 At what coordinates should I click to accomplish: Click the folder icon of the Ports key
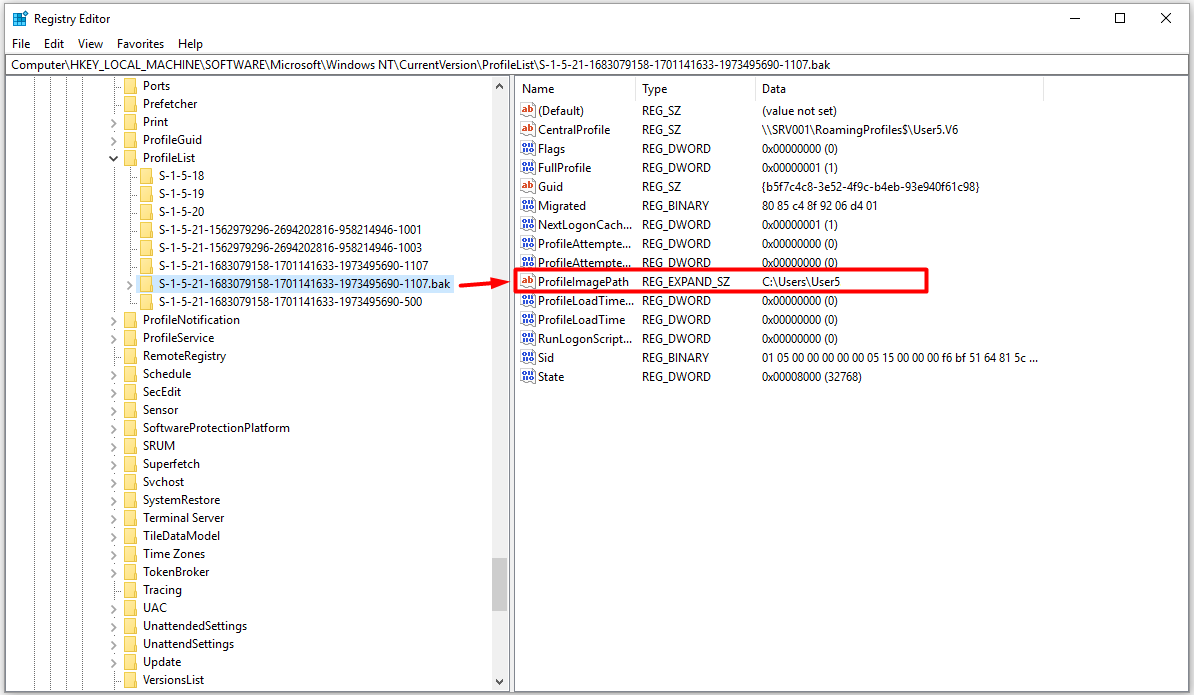130,86
